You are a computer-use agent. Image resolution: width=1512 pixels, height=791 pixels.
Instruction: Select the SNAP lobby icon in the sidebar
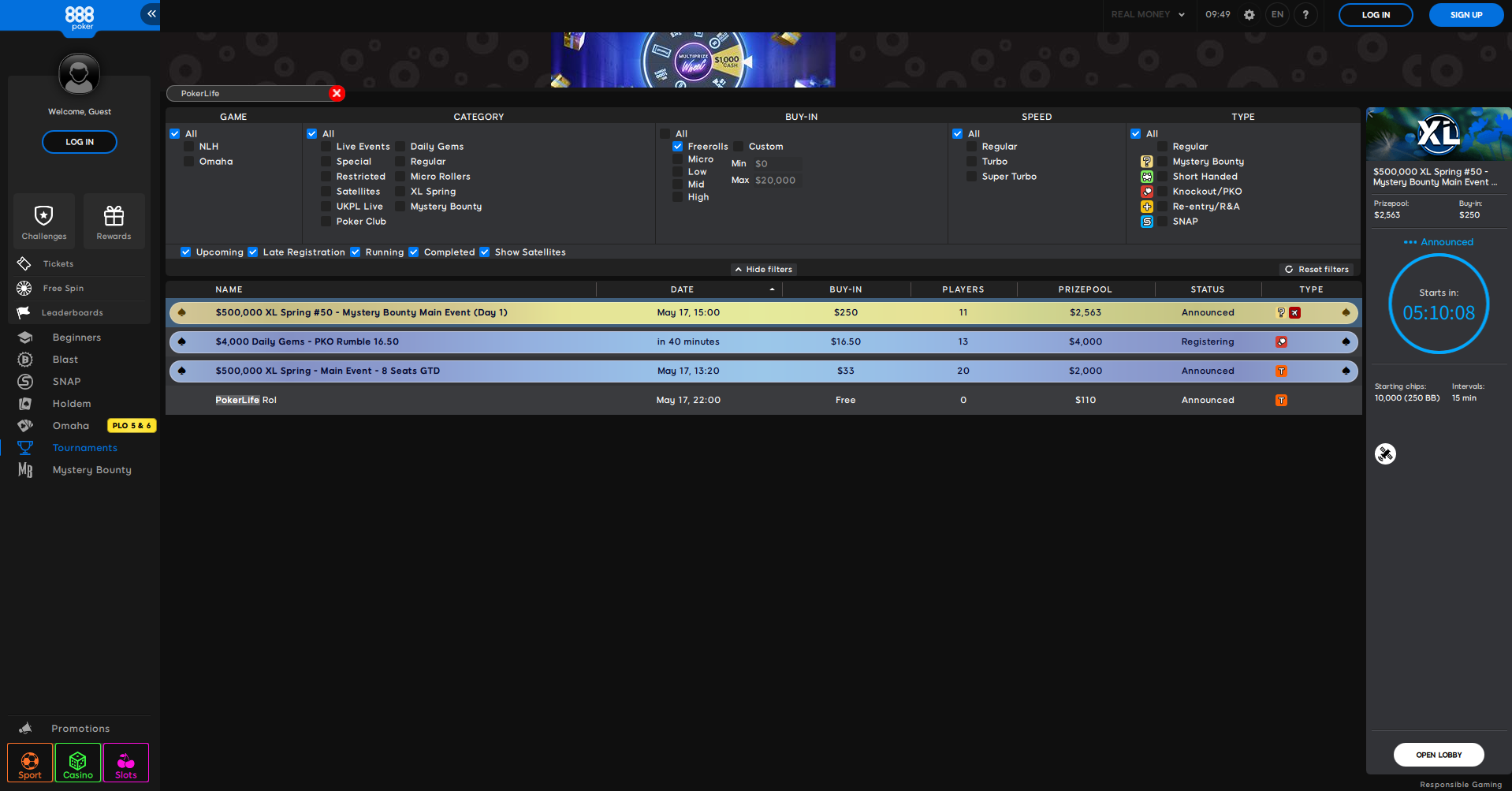pyautogui.click(x=25, y=382)
